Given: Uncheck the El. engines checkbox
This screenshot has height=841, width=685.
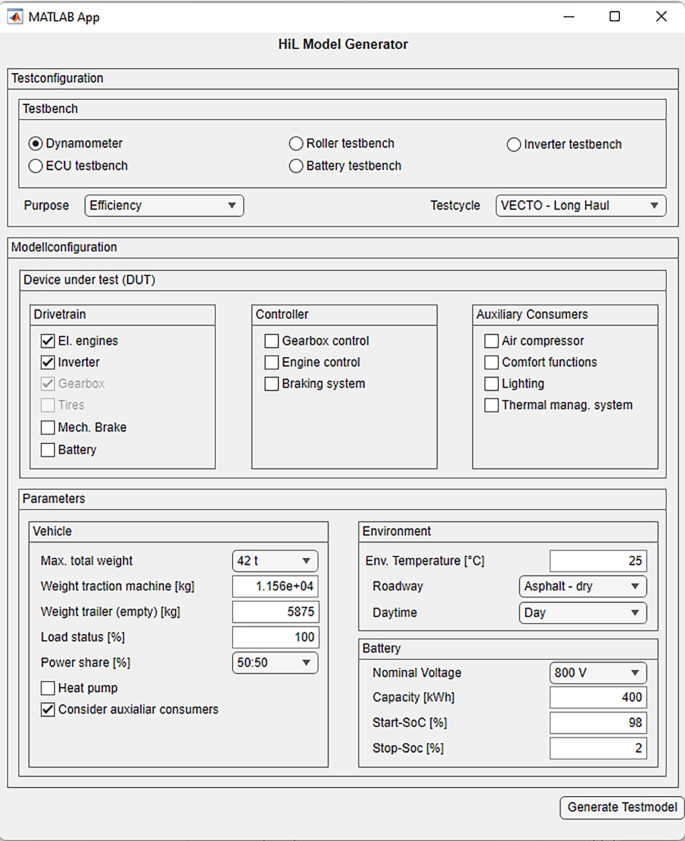Looking at the screenshot, I should 48,341.
